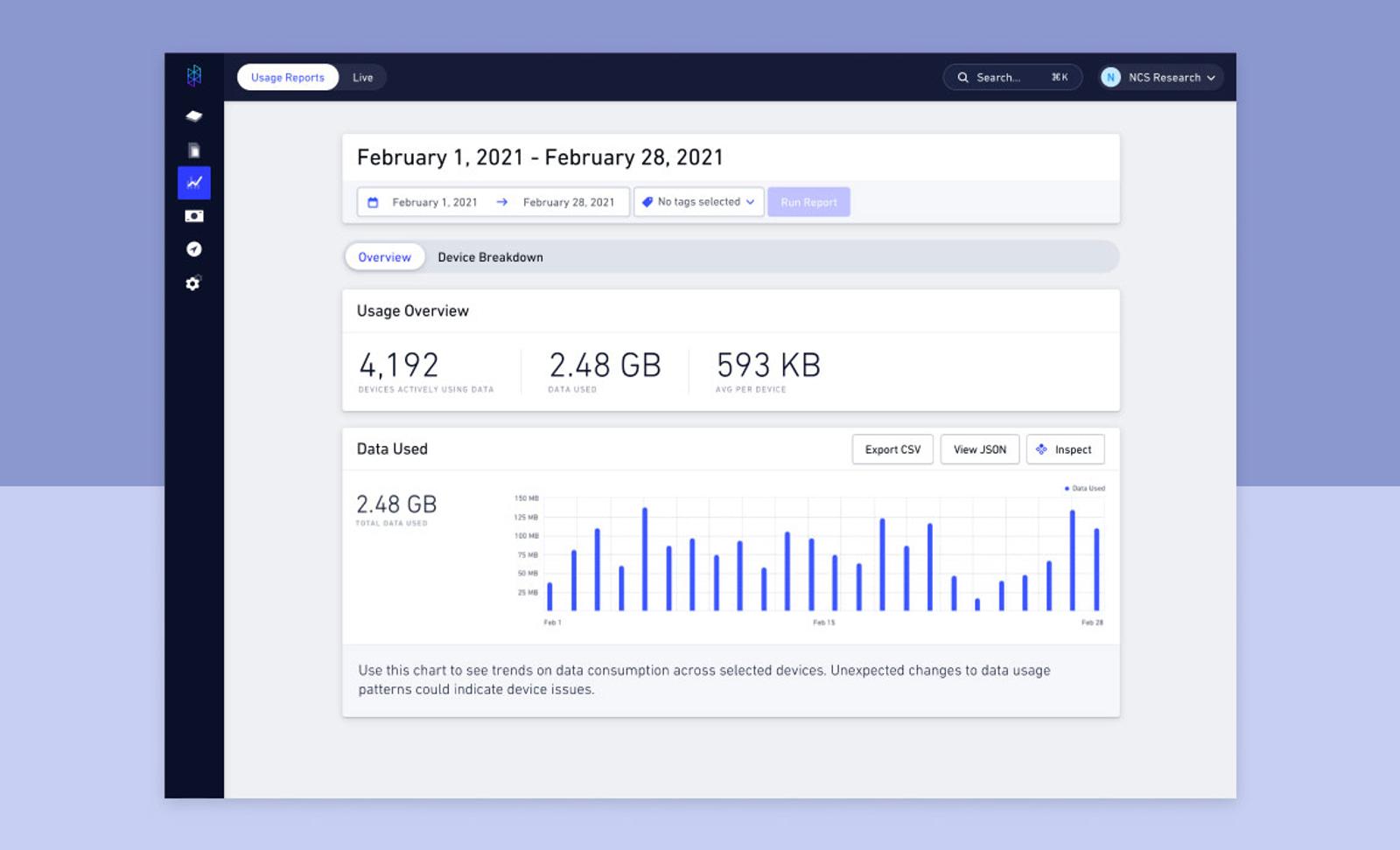Image resolution: width=1400 pixels, height=850 pixels.
Task: Click the tallest bar in the first week of the chart
Action: pos(645,559)
